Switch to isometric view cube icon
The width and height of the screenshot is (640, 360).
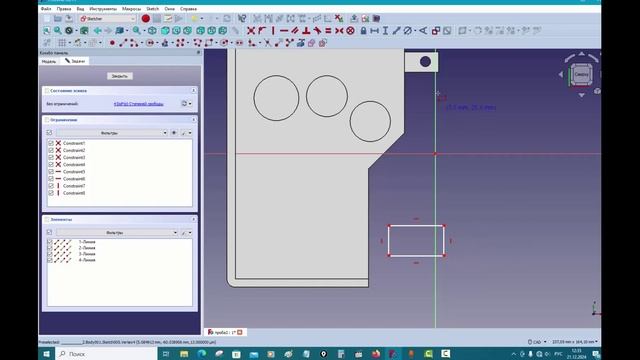tap(152, 31)
